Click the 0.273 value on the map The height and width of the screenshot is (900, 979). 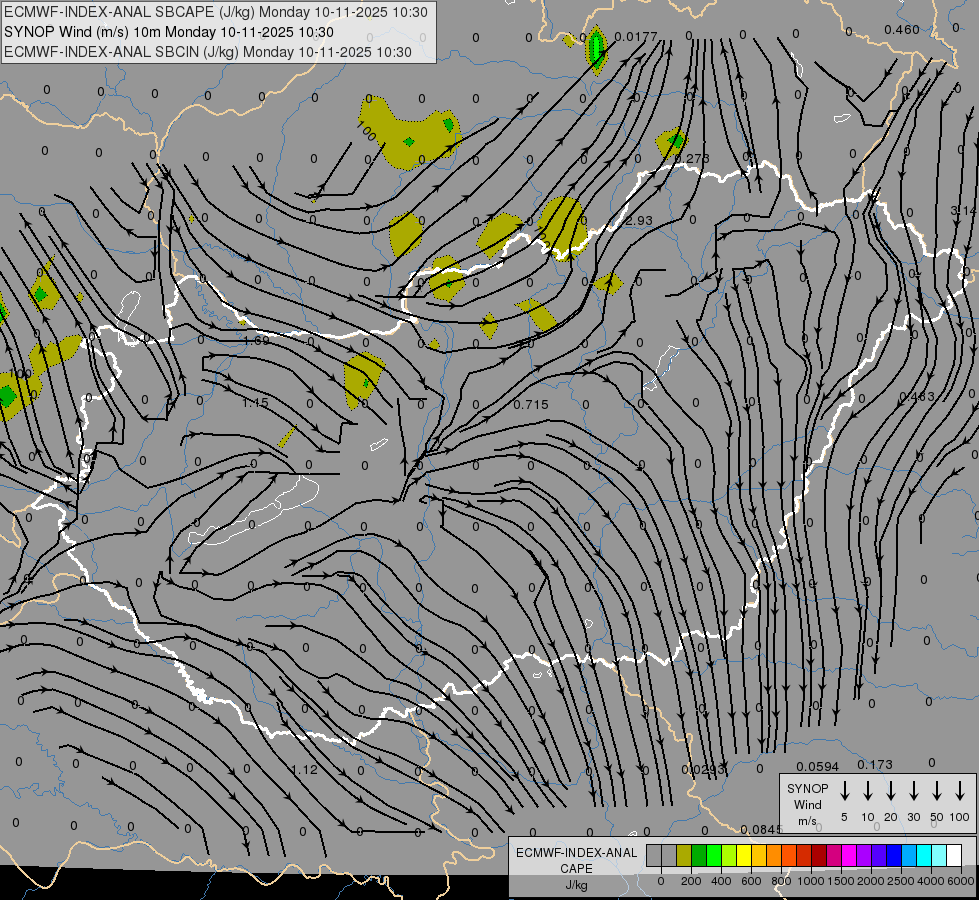tap(692, 159)
